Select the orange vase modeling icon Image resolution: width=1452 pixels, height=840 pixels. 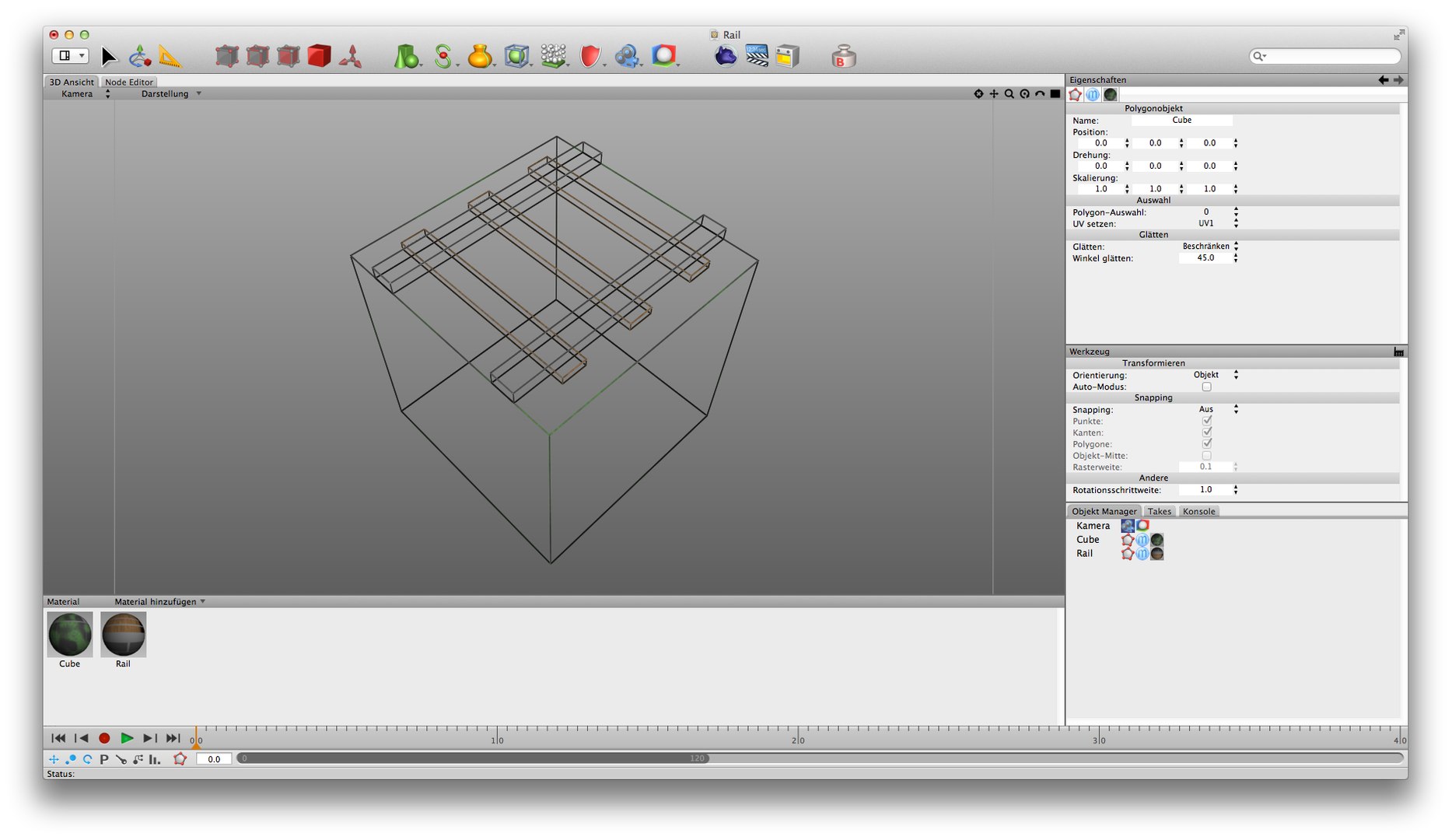coord(480,56)
